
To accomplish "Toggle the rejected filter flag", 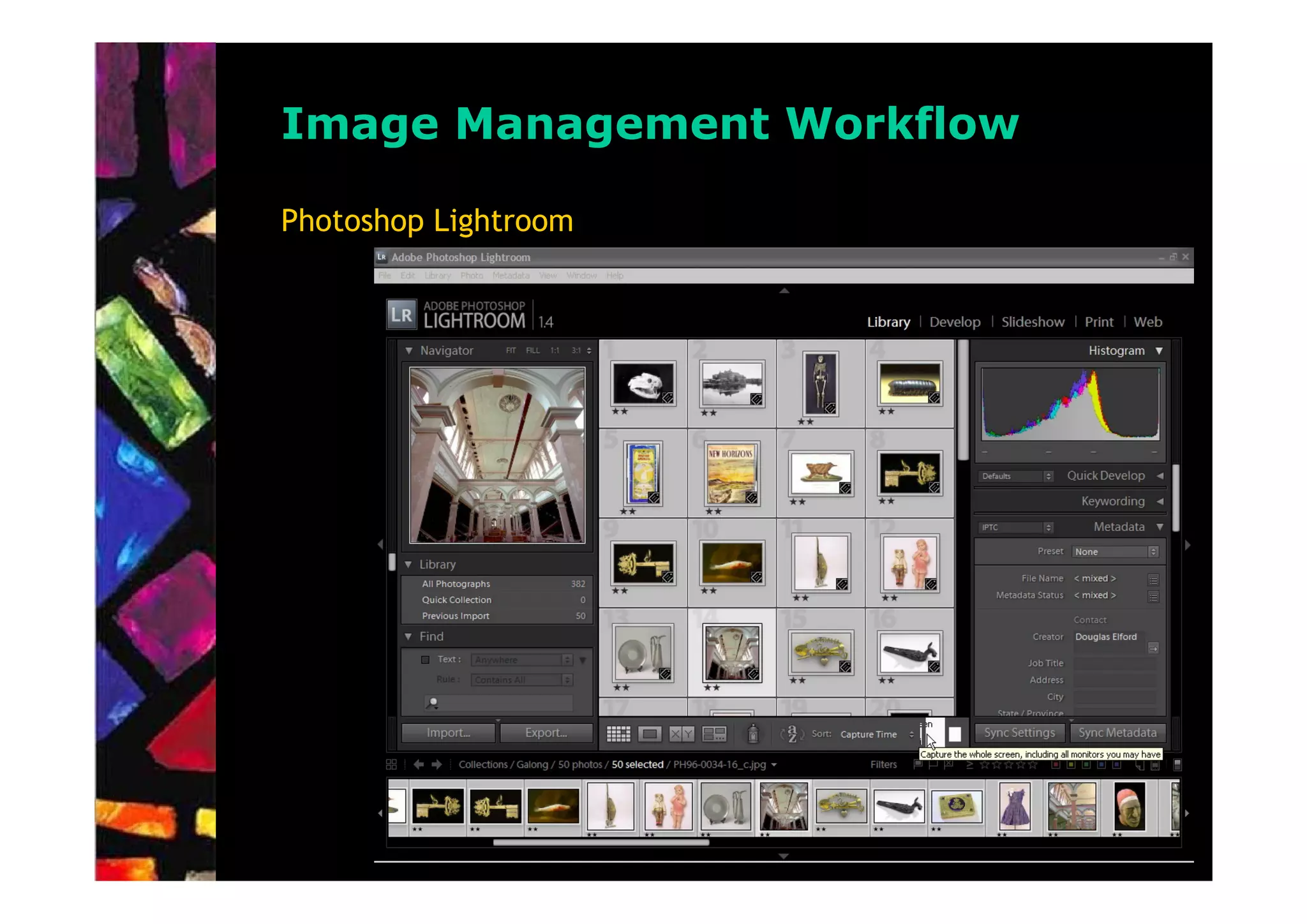I will [949, 764].
